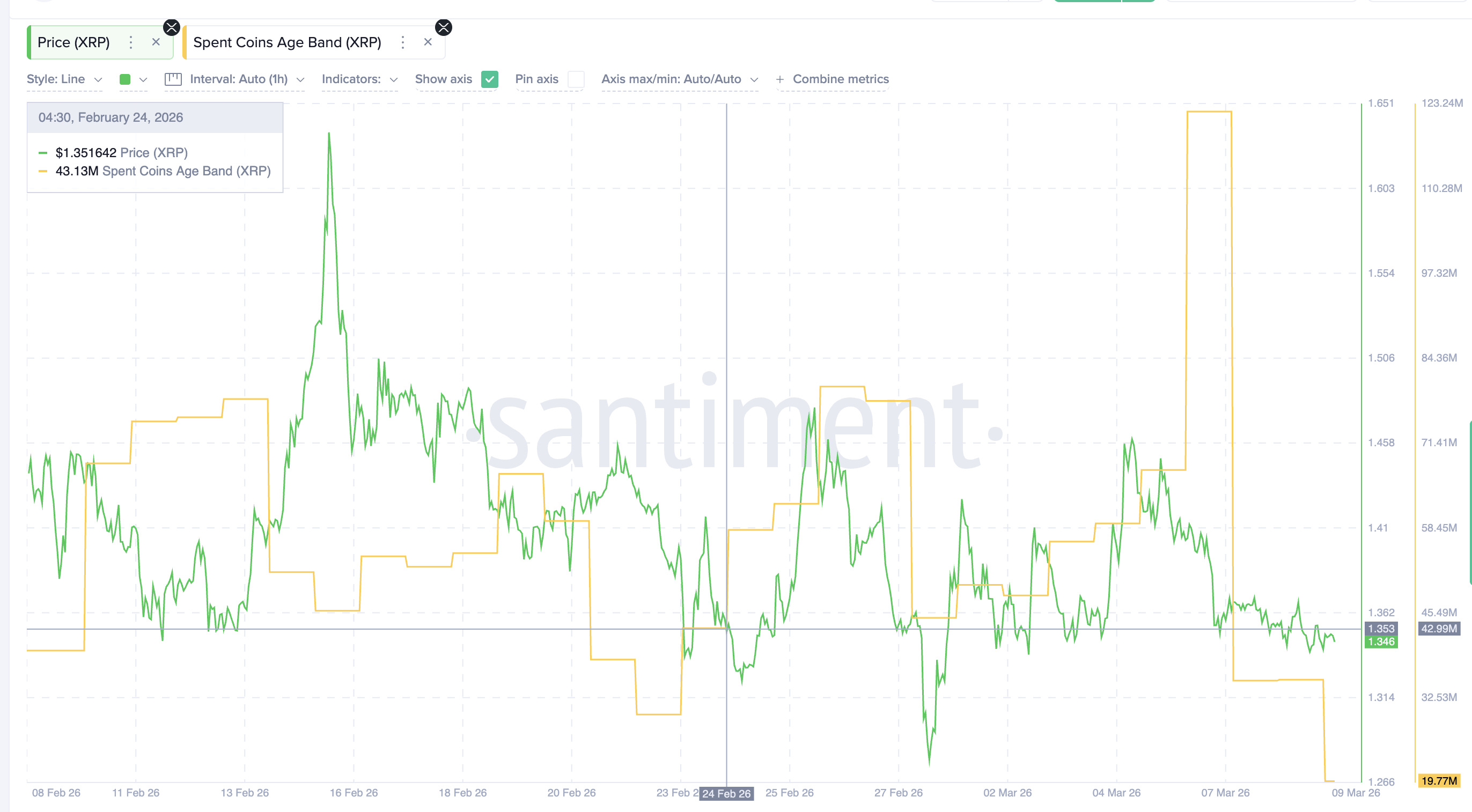Select the Price (XRP) metric chip
Viewport: 1472px width, 812px height.
(x=73, y=42)
